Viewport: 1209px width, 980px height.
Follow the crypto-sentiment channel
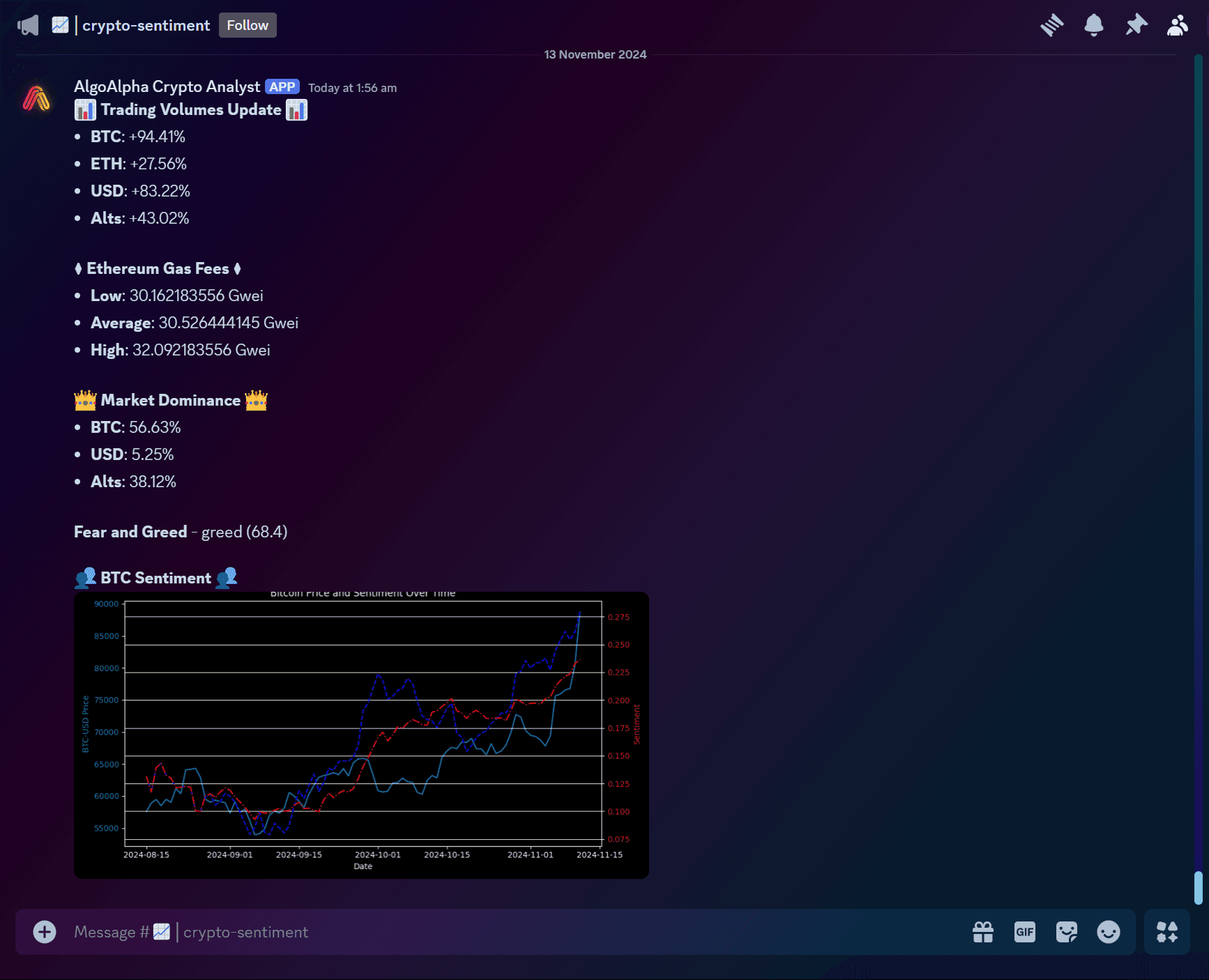pos(248,24)
